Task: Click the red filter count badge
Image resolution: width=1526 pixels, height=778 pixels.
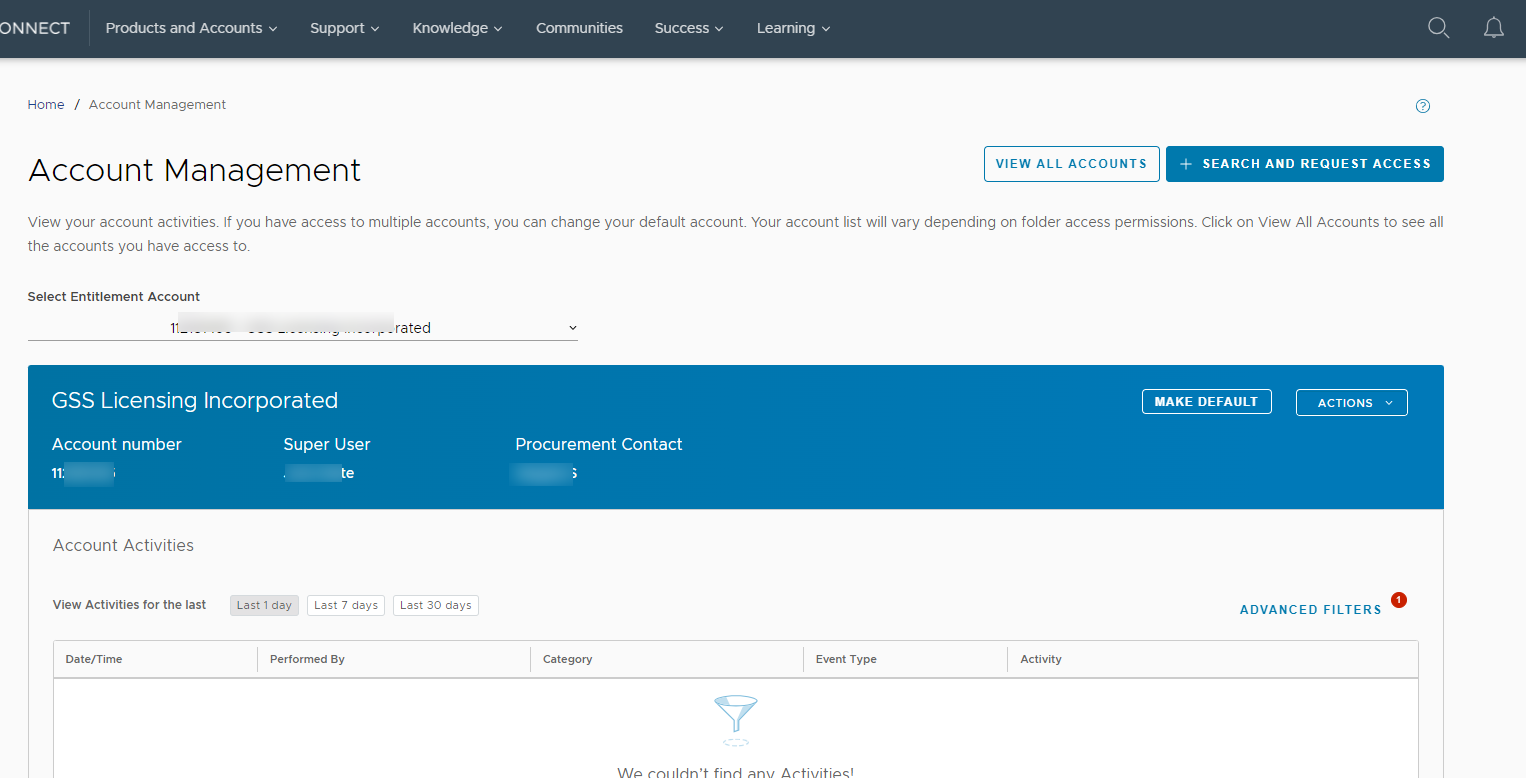Action: pos(1399,600)
